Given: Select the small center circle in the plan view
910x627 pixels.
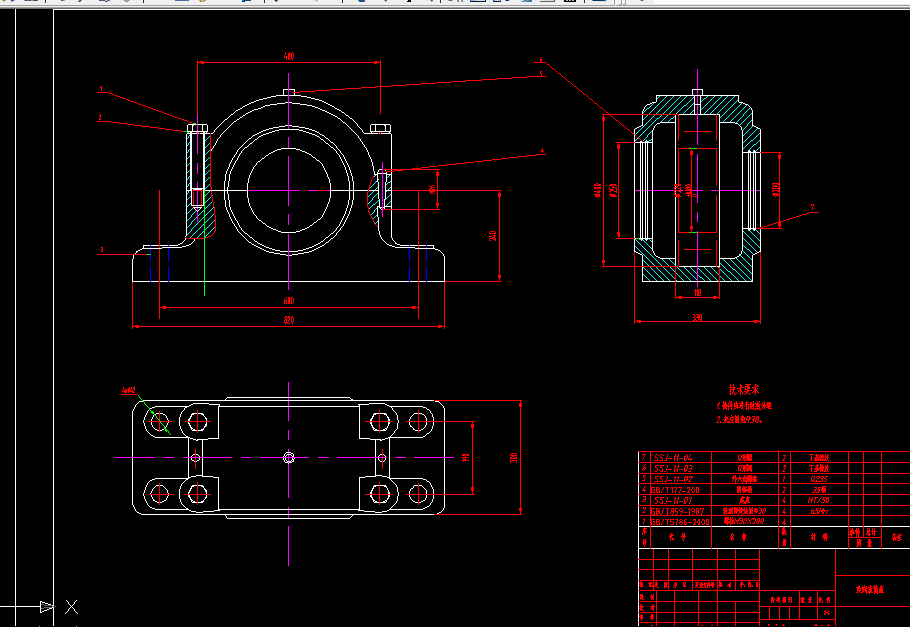Looking at the screenshot, I should pos(288,458).
